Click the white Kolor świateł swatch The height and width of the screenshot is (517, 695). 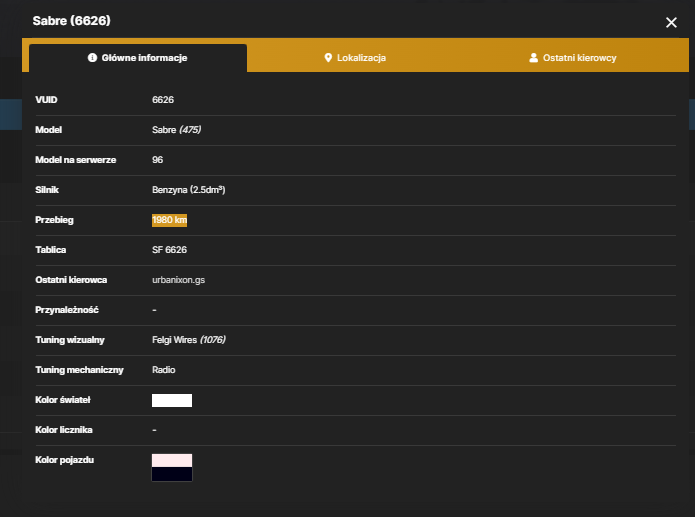click(172, 400)
